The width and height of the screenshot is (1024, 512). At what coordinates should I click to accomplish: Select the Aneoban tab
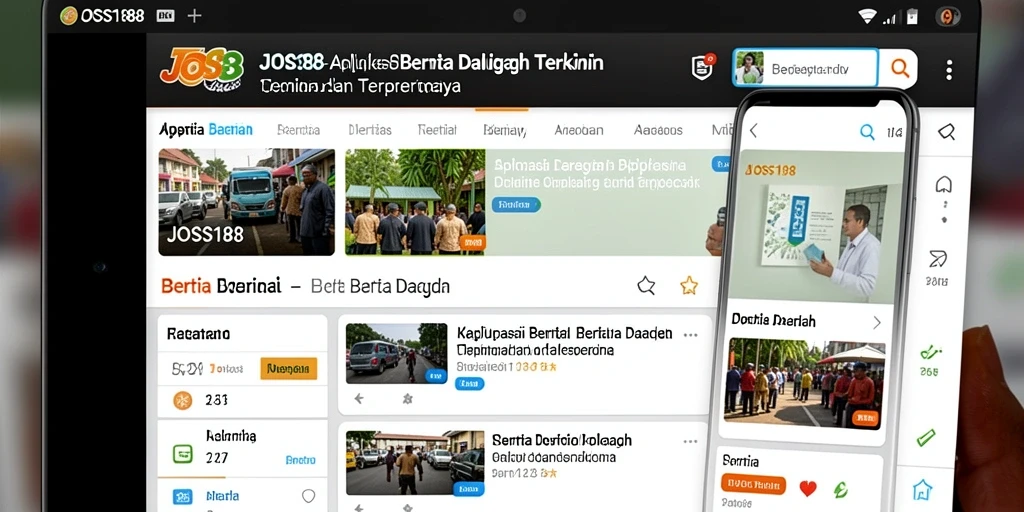[x=579, y=130]
